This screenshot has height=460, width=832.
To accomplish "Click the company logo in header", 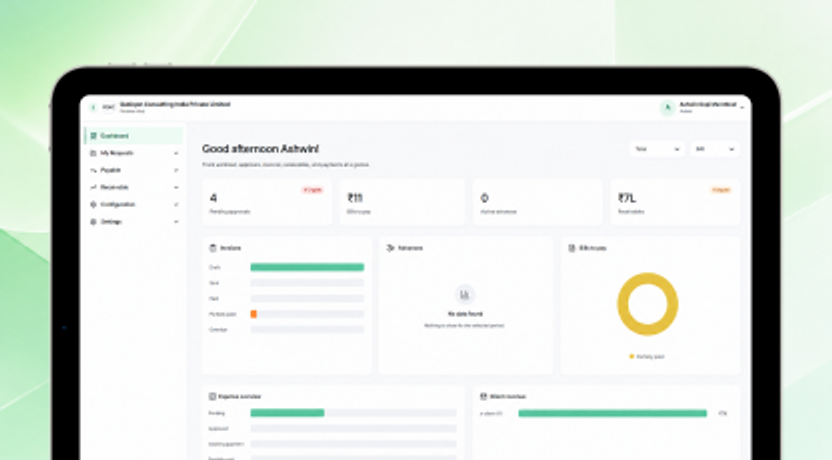I will tap(108, 107).
